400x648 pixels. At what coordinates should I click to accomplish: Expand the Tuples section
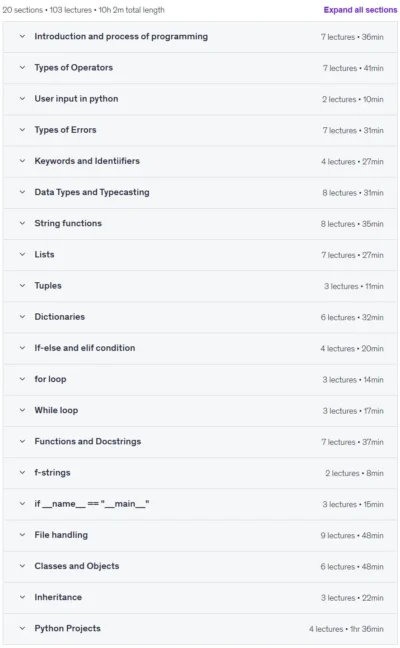pos(200,286)
